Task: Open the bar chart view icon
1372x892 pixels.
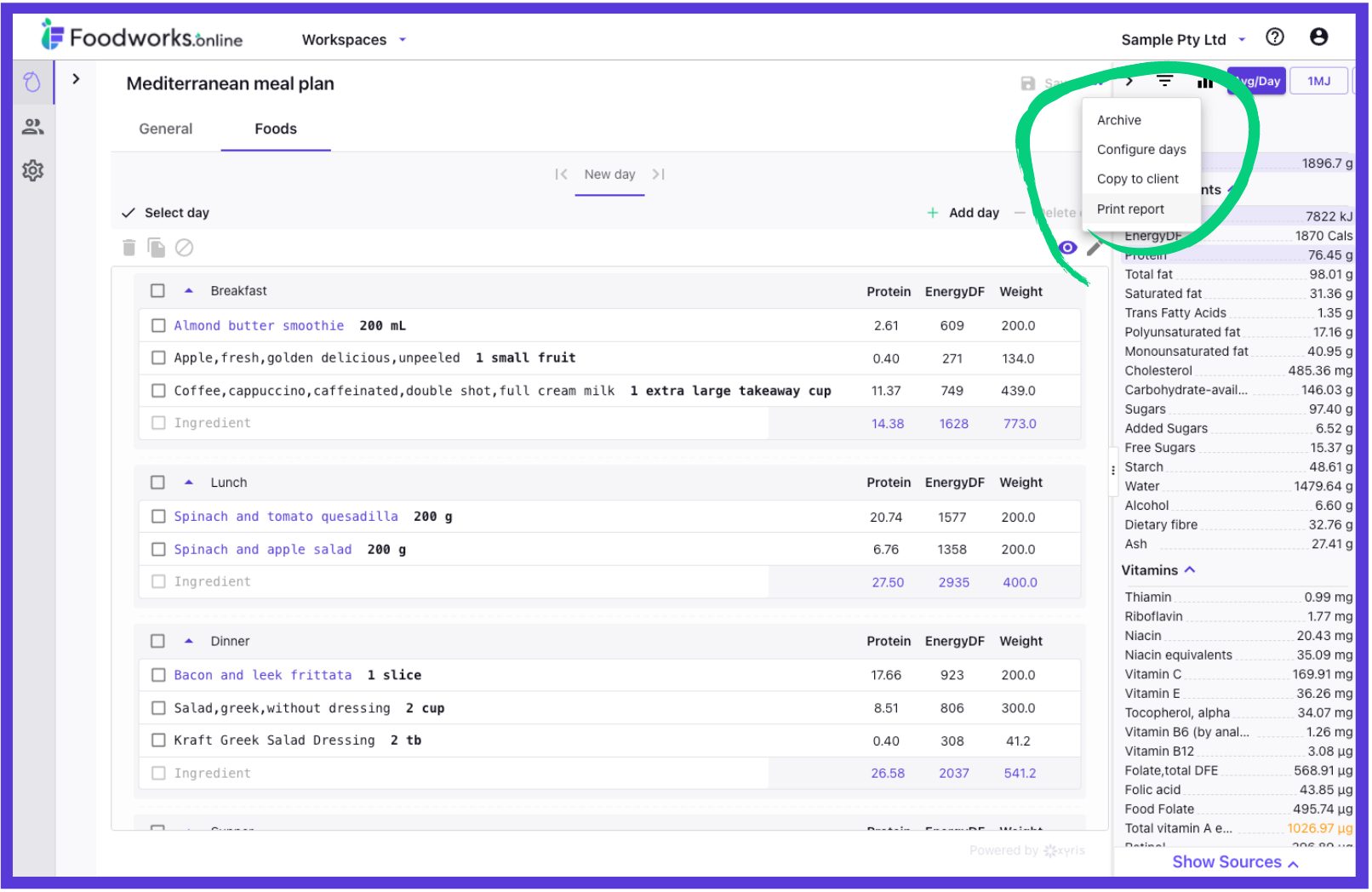Action: (1204, 83)
